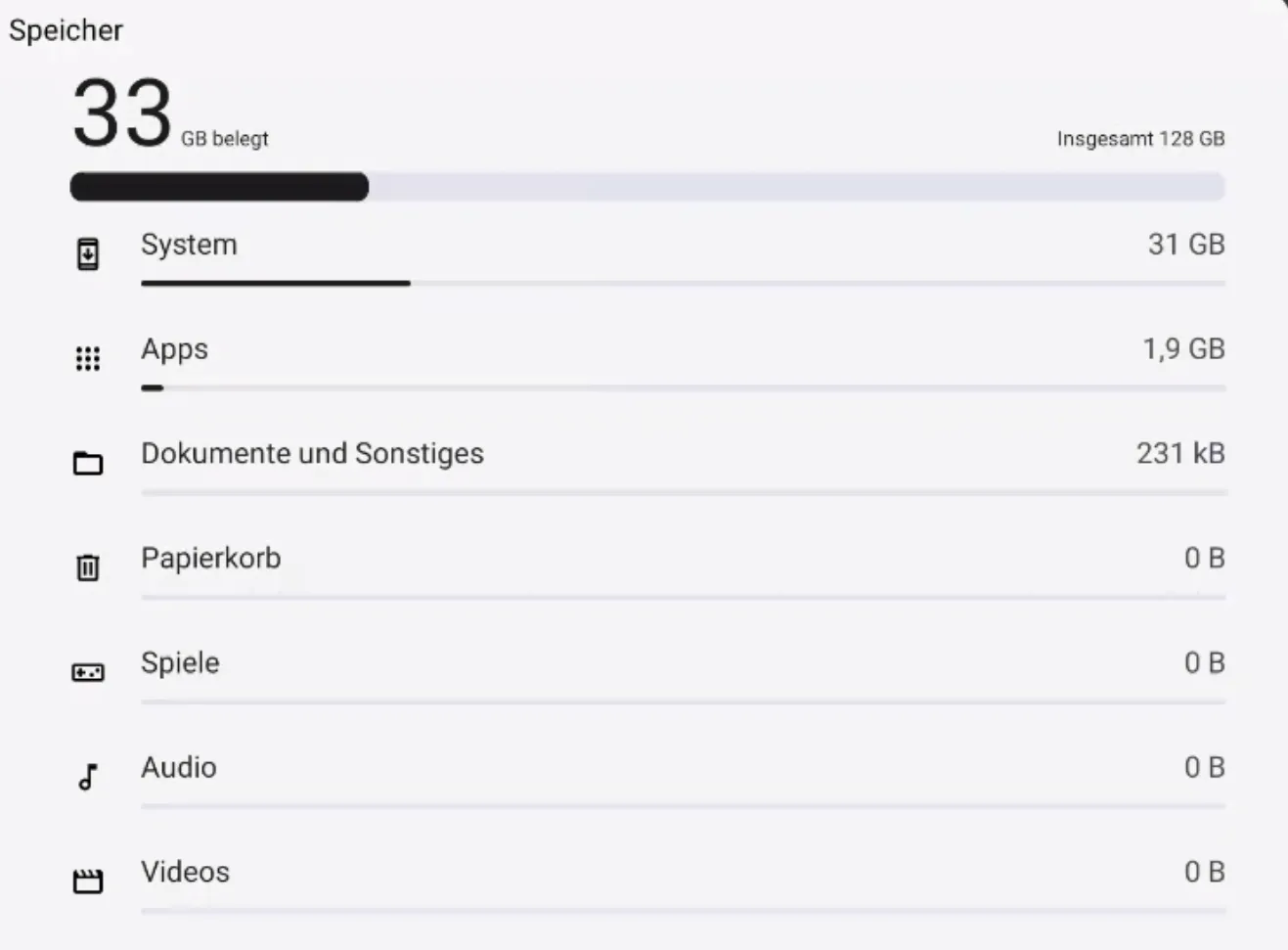Select the Audio storage category
The image size is (1288, 950).
179,768
